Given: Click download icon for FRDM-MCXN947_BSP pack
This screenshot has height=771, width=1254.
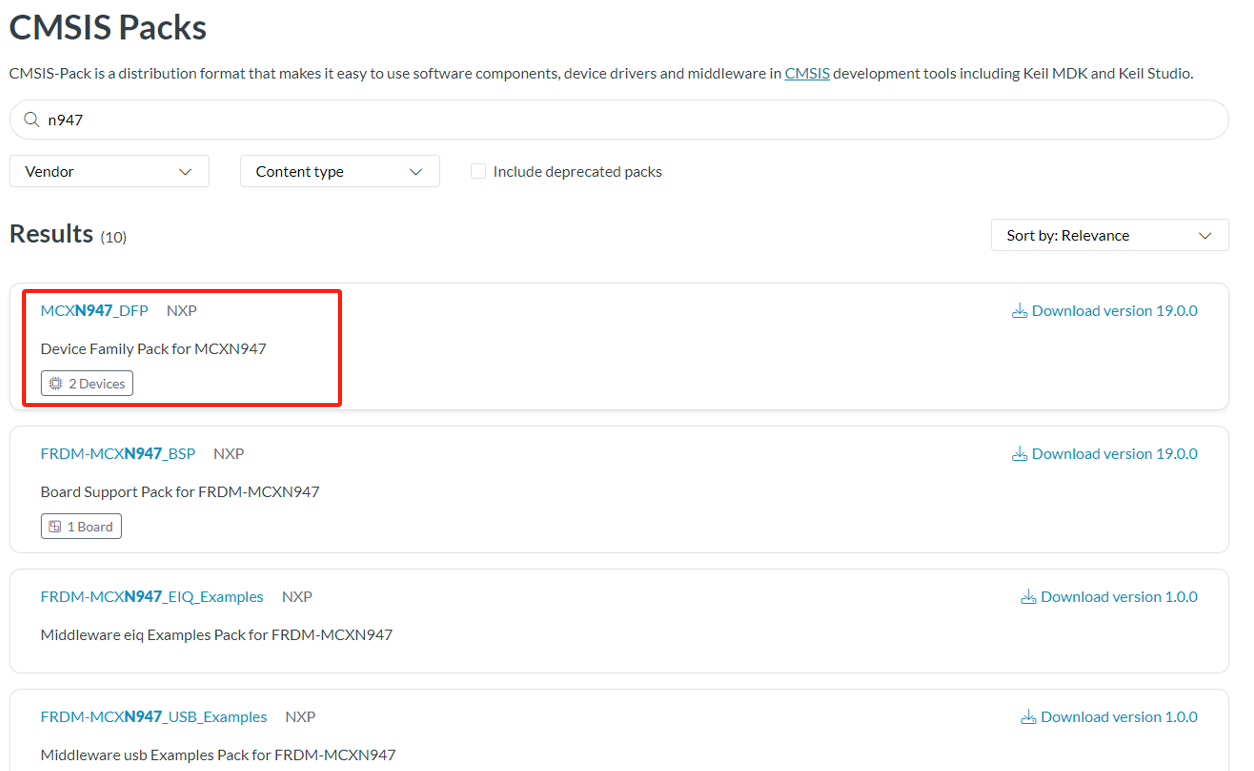Looking at the screenshot, I should click(x=1019, y=454).
